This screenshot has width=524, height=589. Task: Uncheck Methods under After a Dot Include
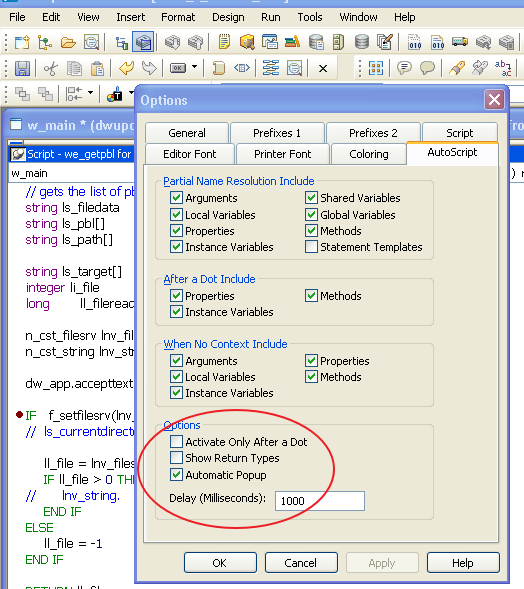[x=311, y=296]
